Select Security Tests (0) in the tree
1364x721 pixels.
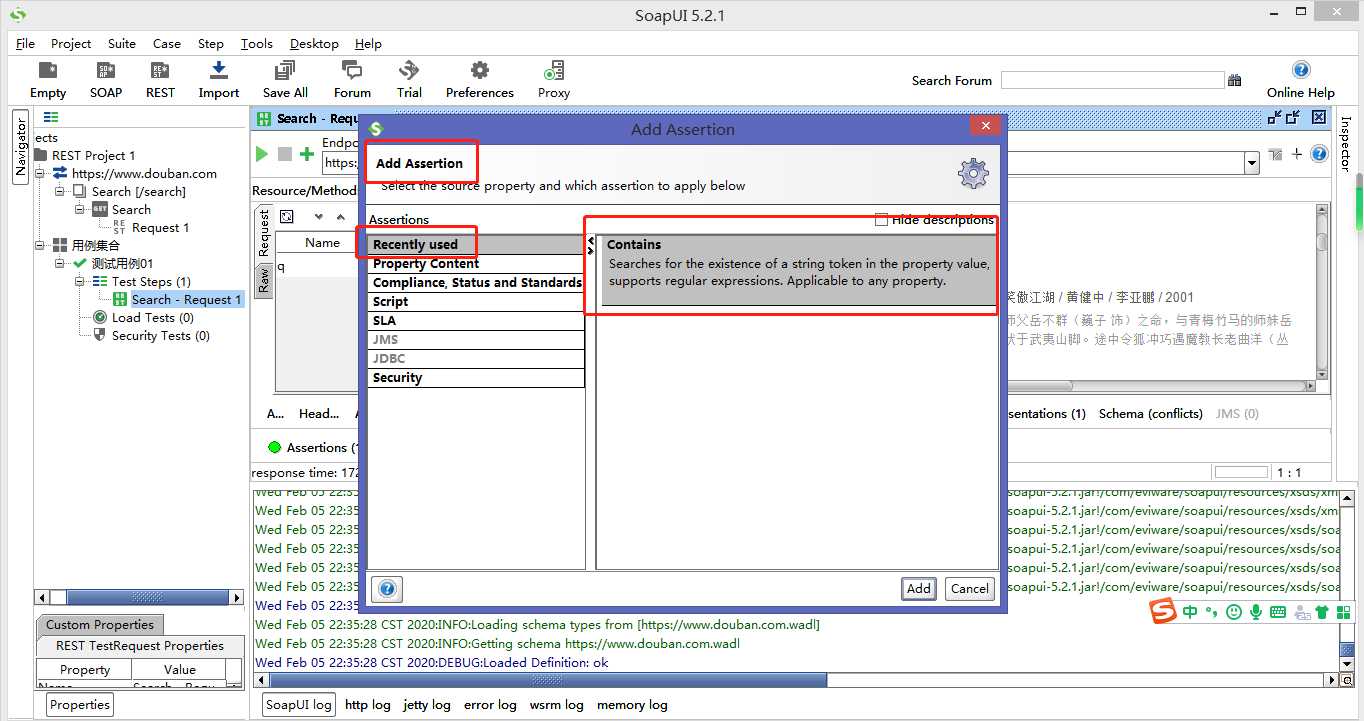[161, 336]
